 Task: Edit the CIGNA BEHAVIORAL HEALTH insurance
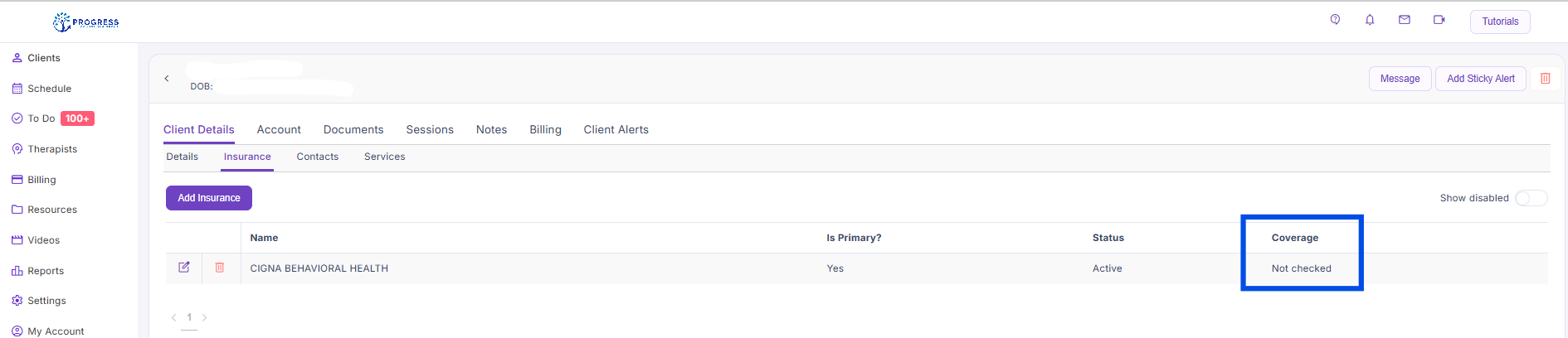(184, 268)
